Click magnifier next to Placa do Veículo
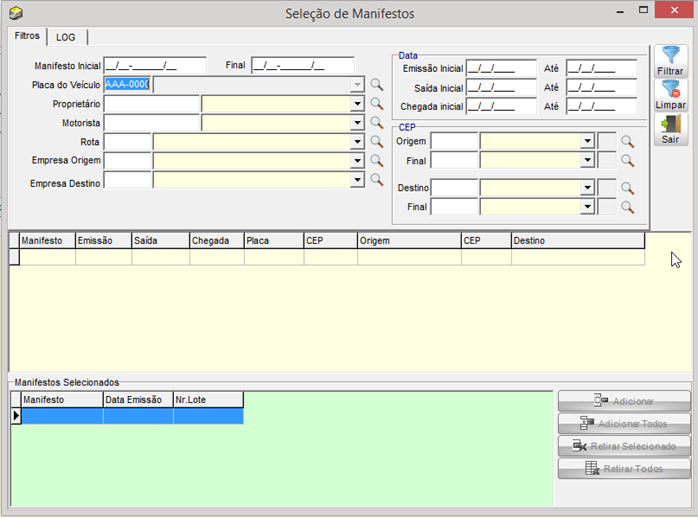Viewport: 698px width, 518px height. (x=377, y=85)
